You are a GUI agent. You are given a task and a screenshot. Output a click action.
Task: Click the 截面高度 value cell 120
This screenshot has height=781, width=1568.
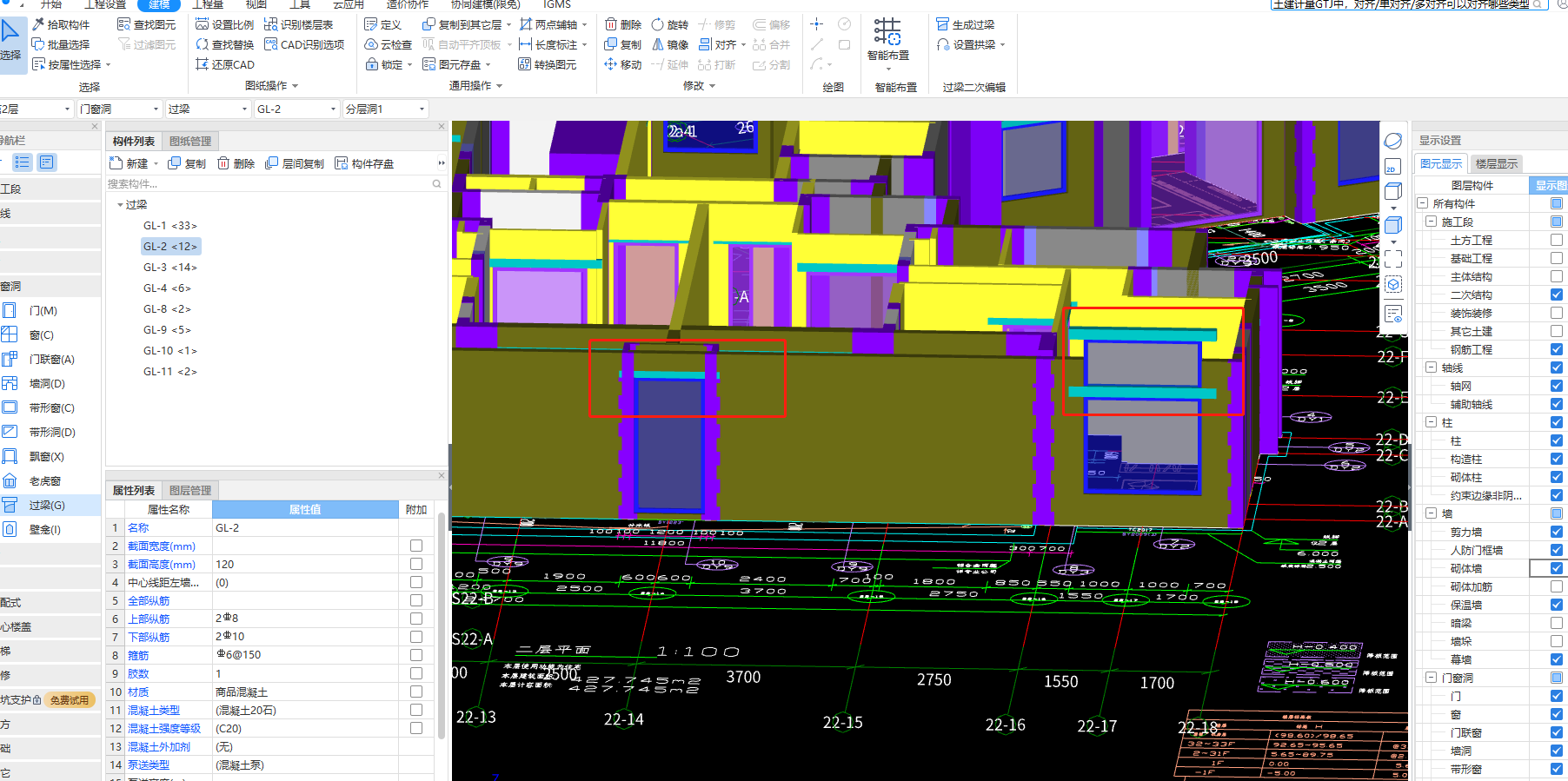(x=306, y=564)
